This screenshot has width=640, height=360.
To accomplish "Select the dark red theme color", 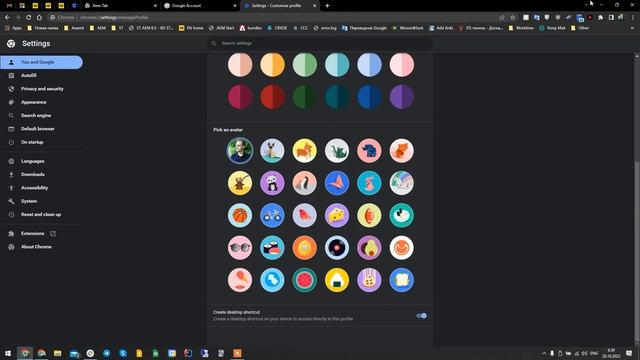I will [x=272, y=97].
